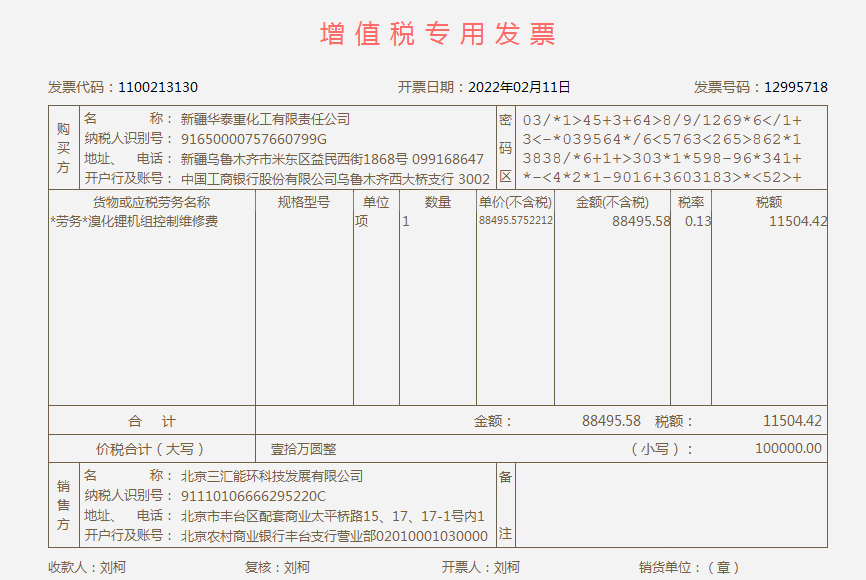Click the seller bank account 北京农村商业银行 field

(x=334, y=536)
